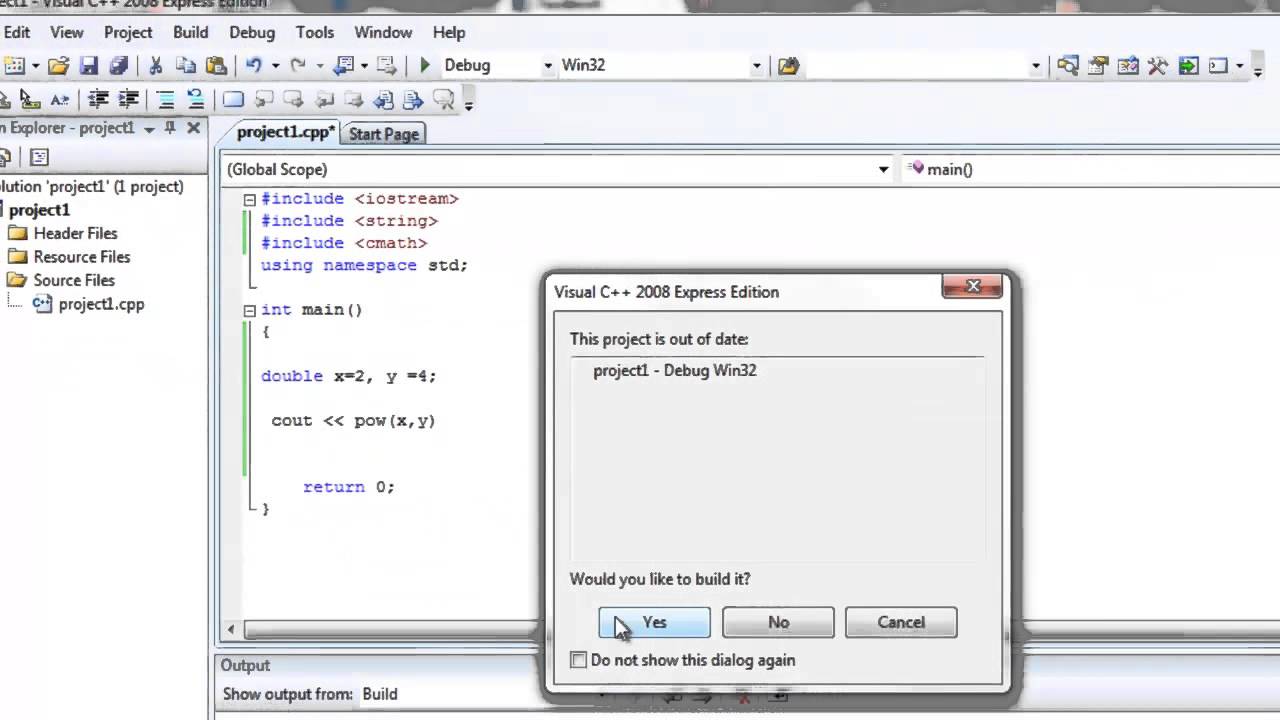This screenshot has width=1280, height=720.
Task: Select the Resource Files folder
Action: 82,257
